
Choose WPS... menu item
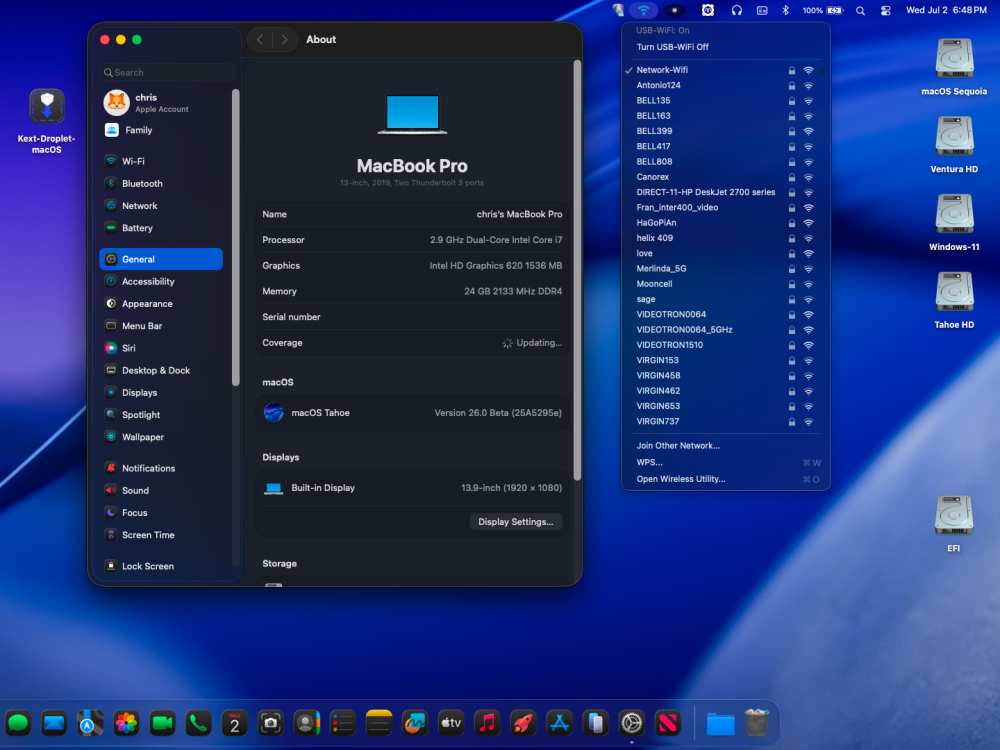tap(726, 462)
